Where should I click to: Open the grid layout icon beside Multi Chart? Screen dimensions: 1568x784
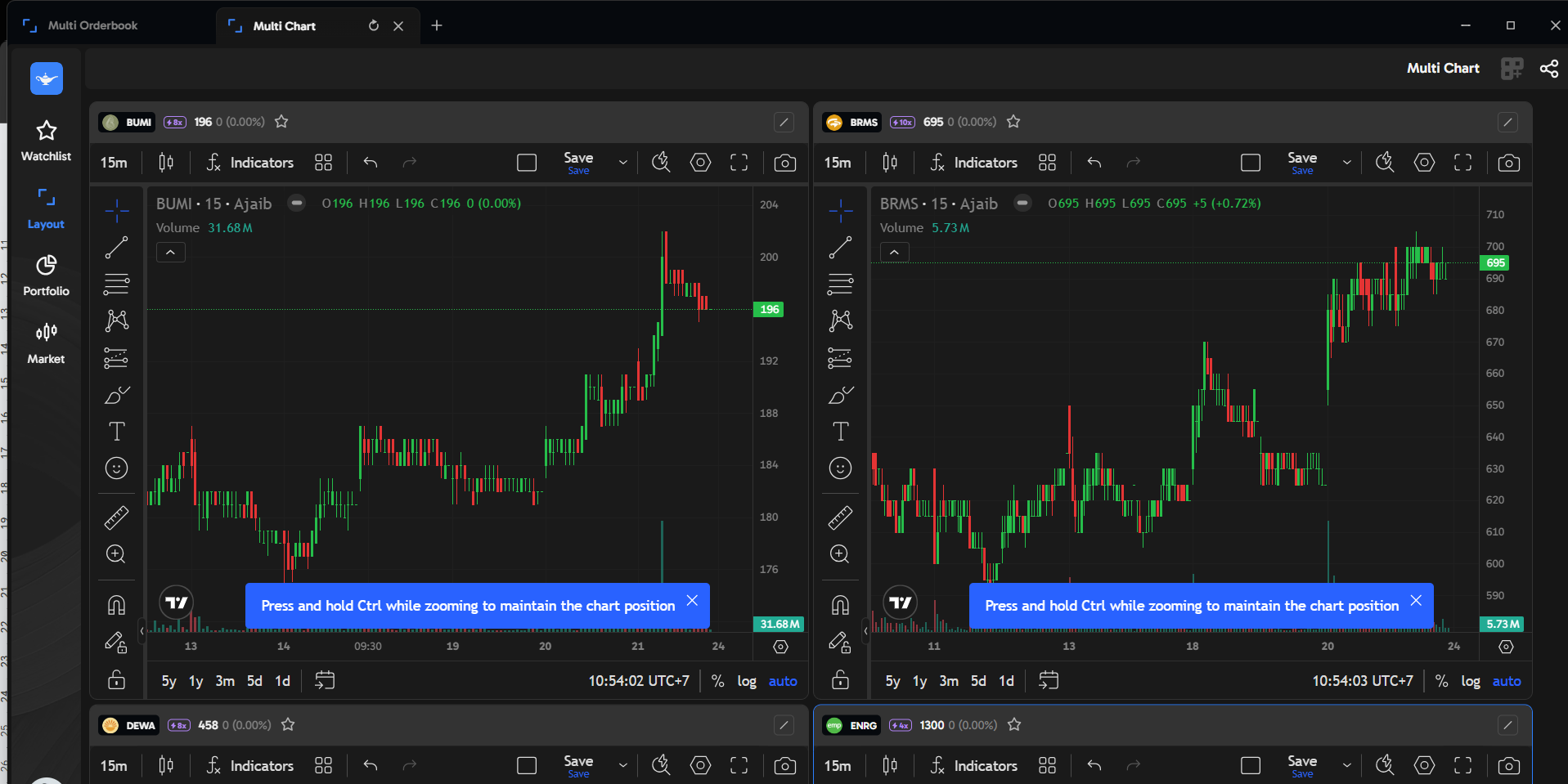pyautogui.click(x=1512, y=69)
